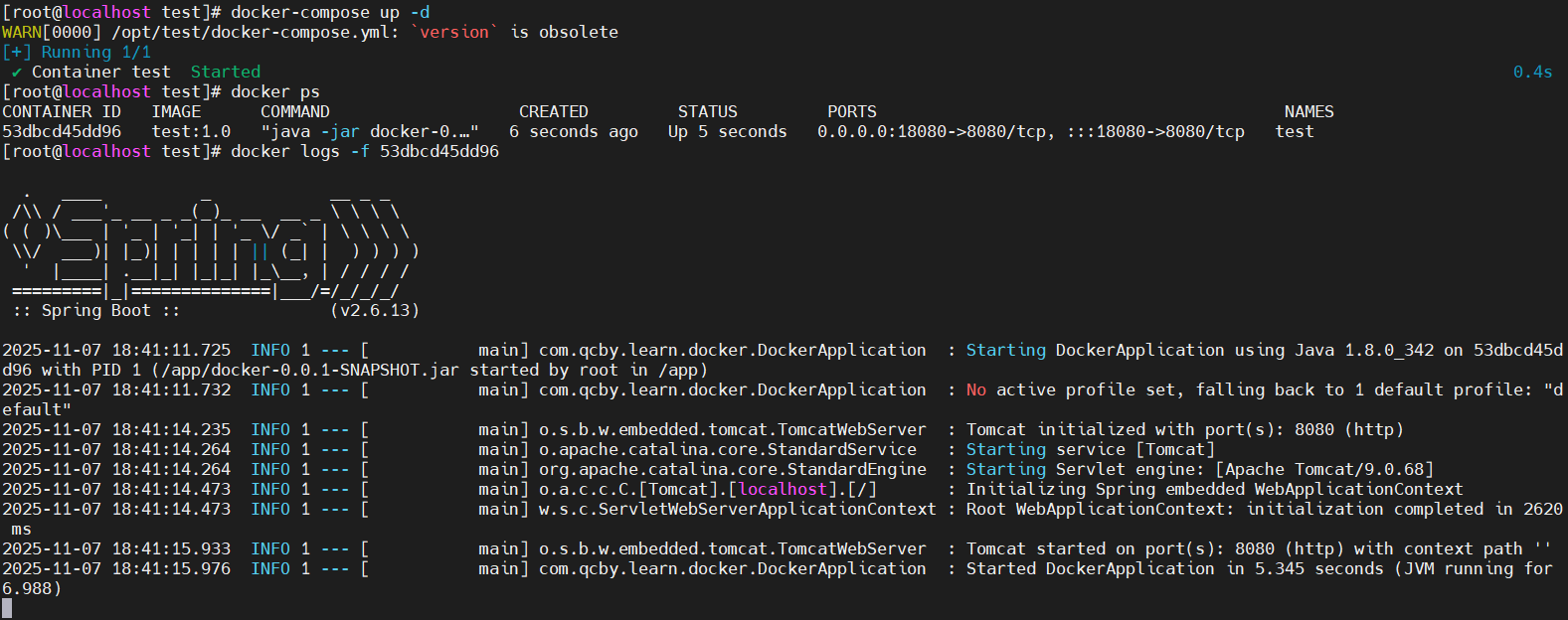This screenshot has height=620, width=1568.
Task: Click 'Starting service [Tomcat]' message
Action: click(x=1091, y=449)
